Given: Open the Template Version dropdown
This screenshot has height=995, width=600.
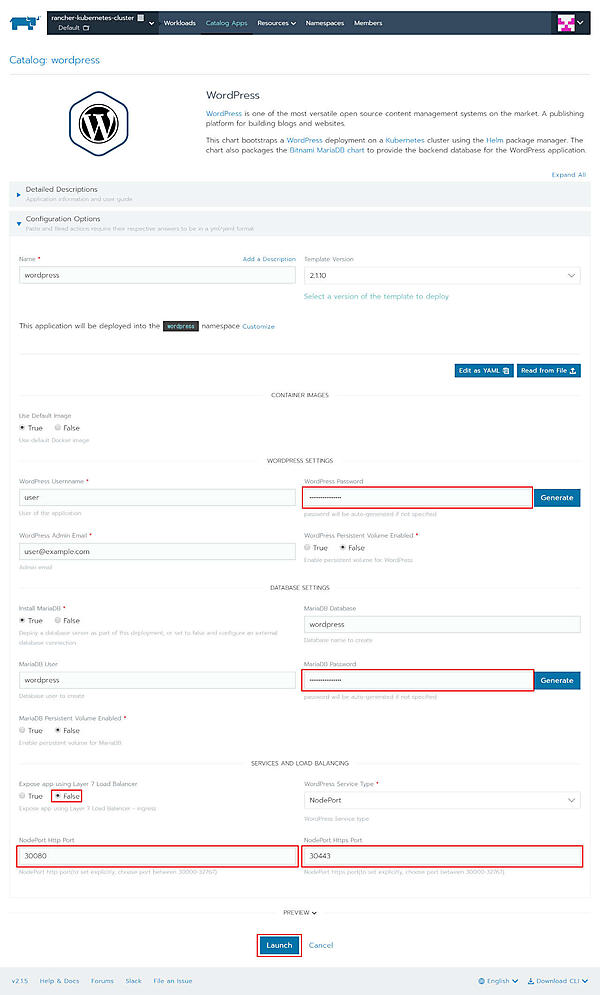Looking at the screenshot, I should pos(442,275).
